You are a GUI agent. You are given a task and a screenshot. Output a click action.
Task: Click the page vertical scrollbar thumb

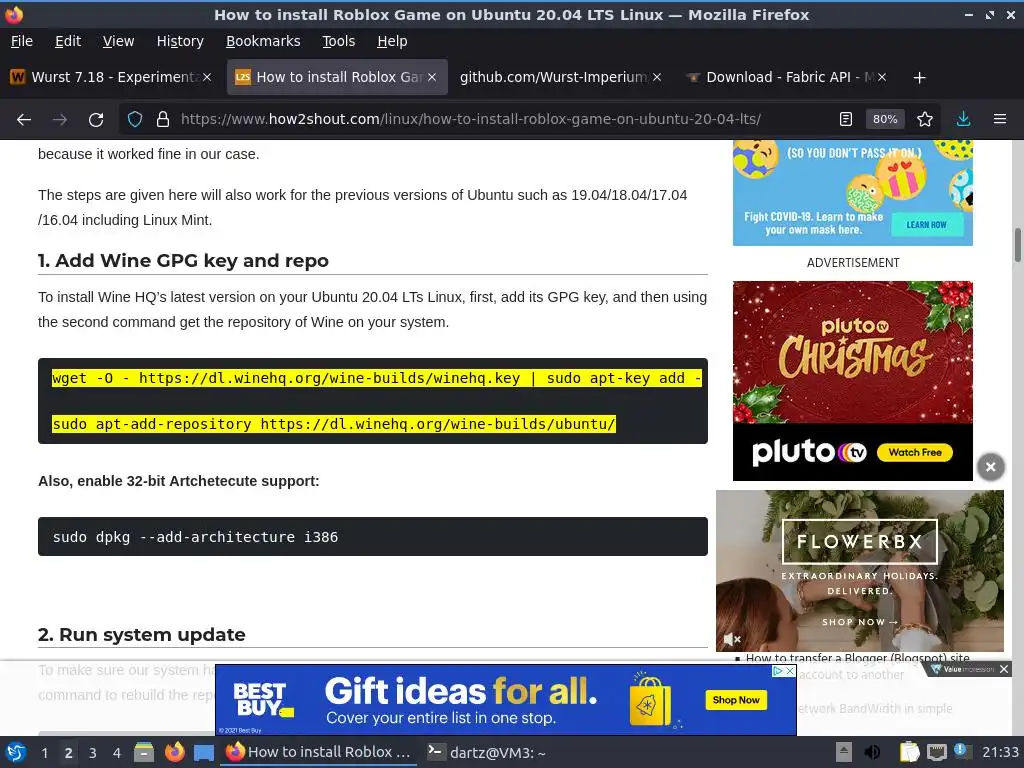(x=1017, y=245)
